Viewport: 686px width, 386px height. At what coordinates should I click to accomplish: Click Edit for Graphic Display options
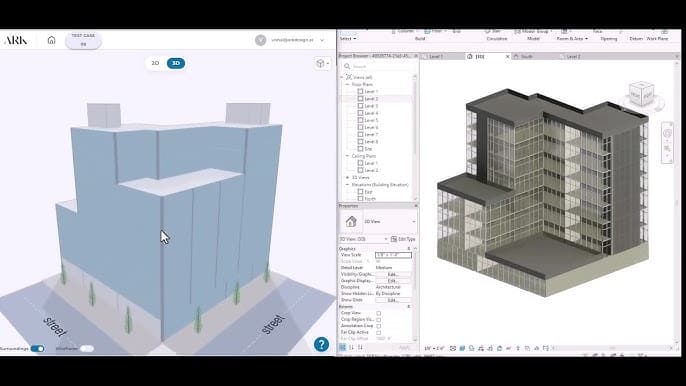click(x=393, y=281)
